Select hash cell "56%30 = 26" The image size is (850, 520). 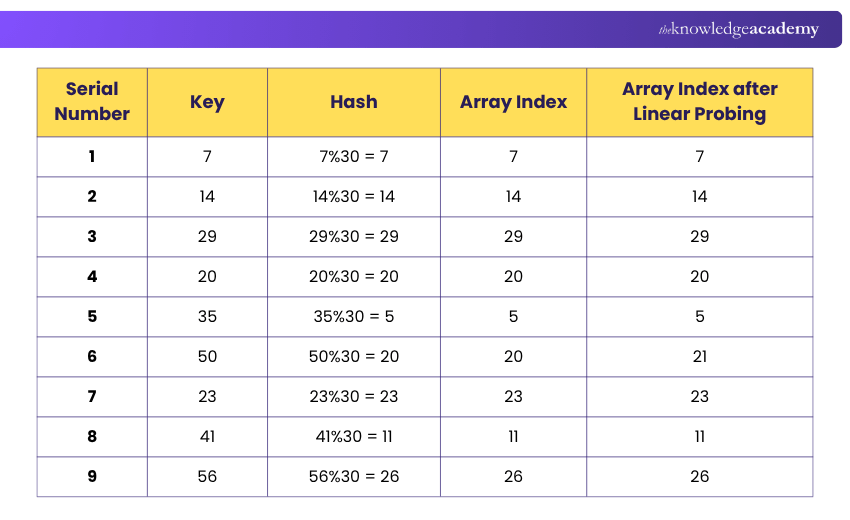[x=353, y=477]
